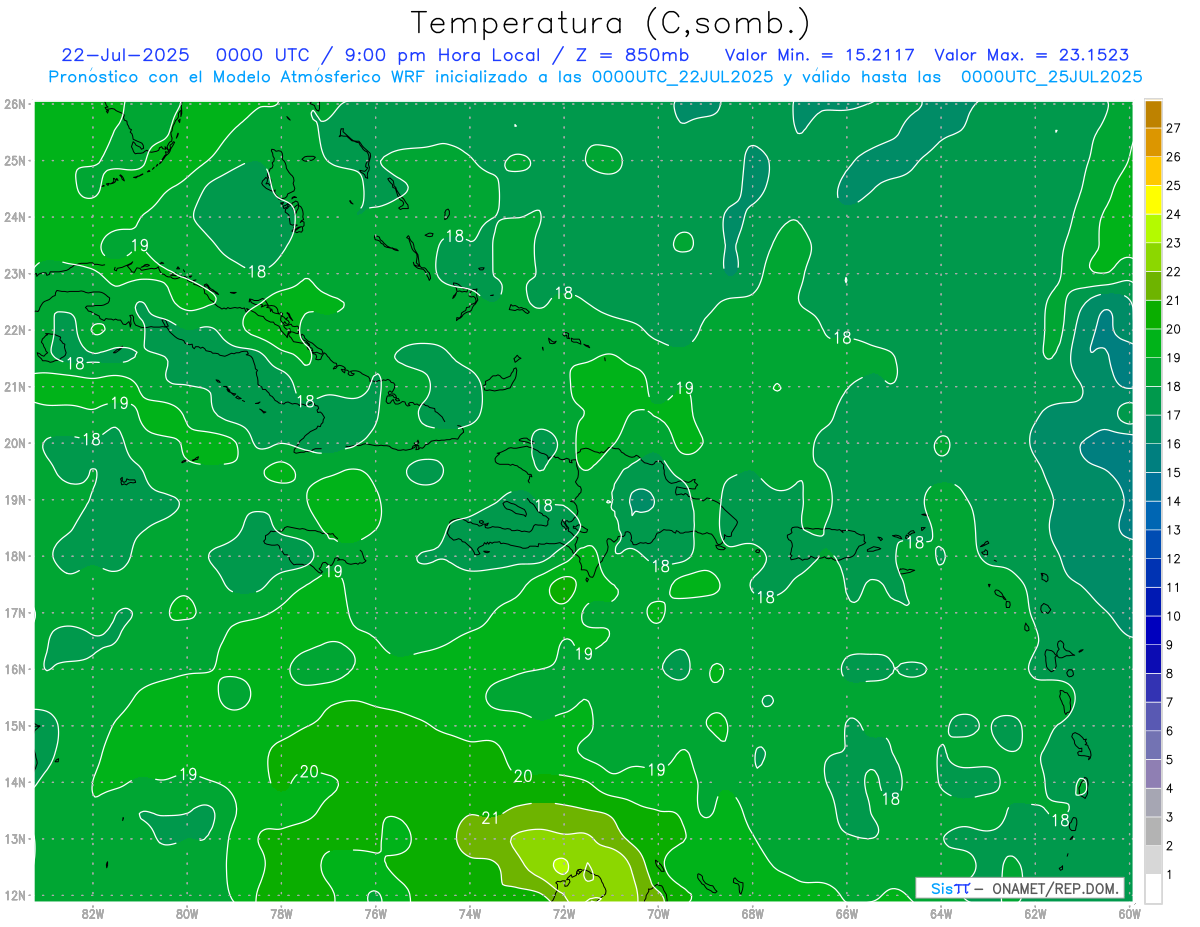Click the 62W longitude label
This screenshot has width=1200, height=927.
point(1035,913)
